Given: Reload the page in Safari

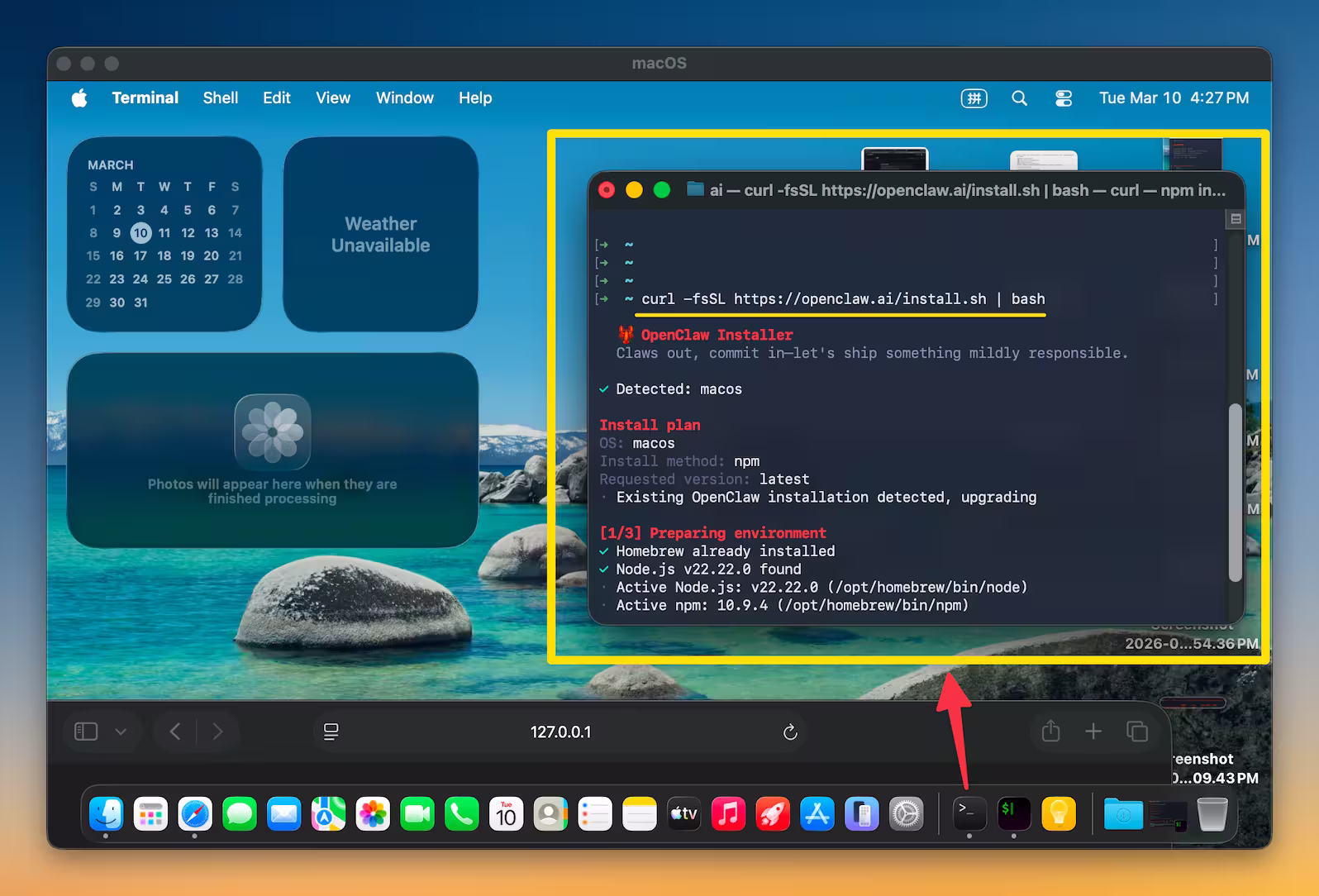Looking at the screenshot, I should pyautogui.click(x=790, y=732).
